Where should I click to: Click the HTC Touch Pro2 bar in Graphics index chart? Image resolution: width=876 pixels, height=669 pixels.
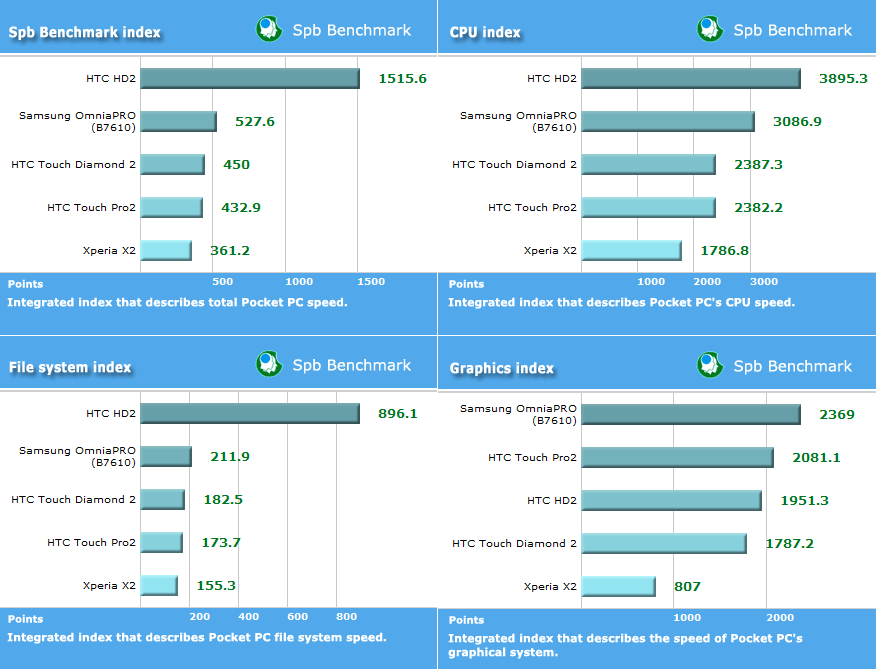678,457
